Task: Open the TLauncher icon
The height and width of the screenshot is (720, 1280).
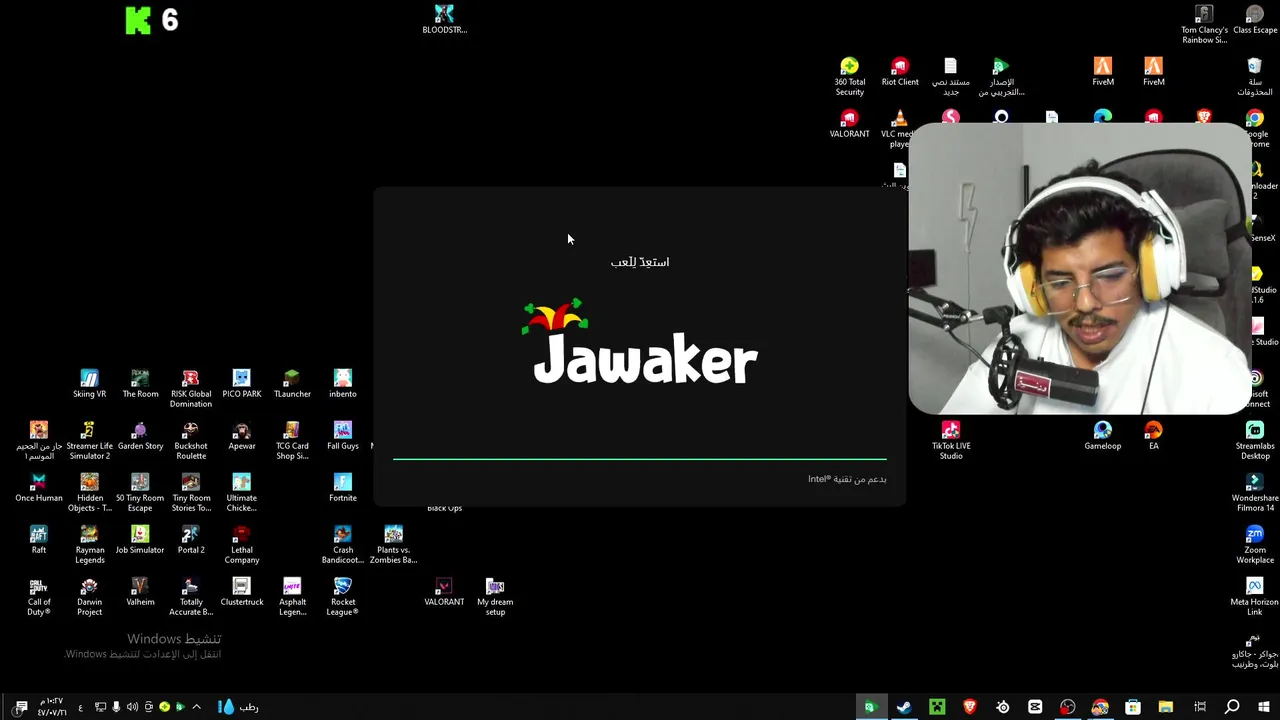Action: tap(292, 383)
